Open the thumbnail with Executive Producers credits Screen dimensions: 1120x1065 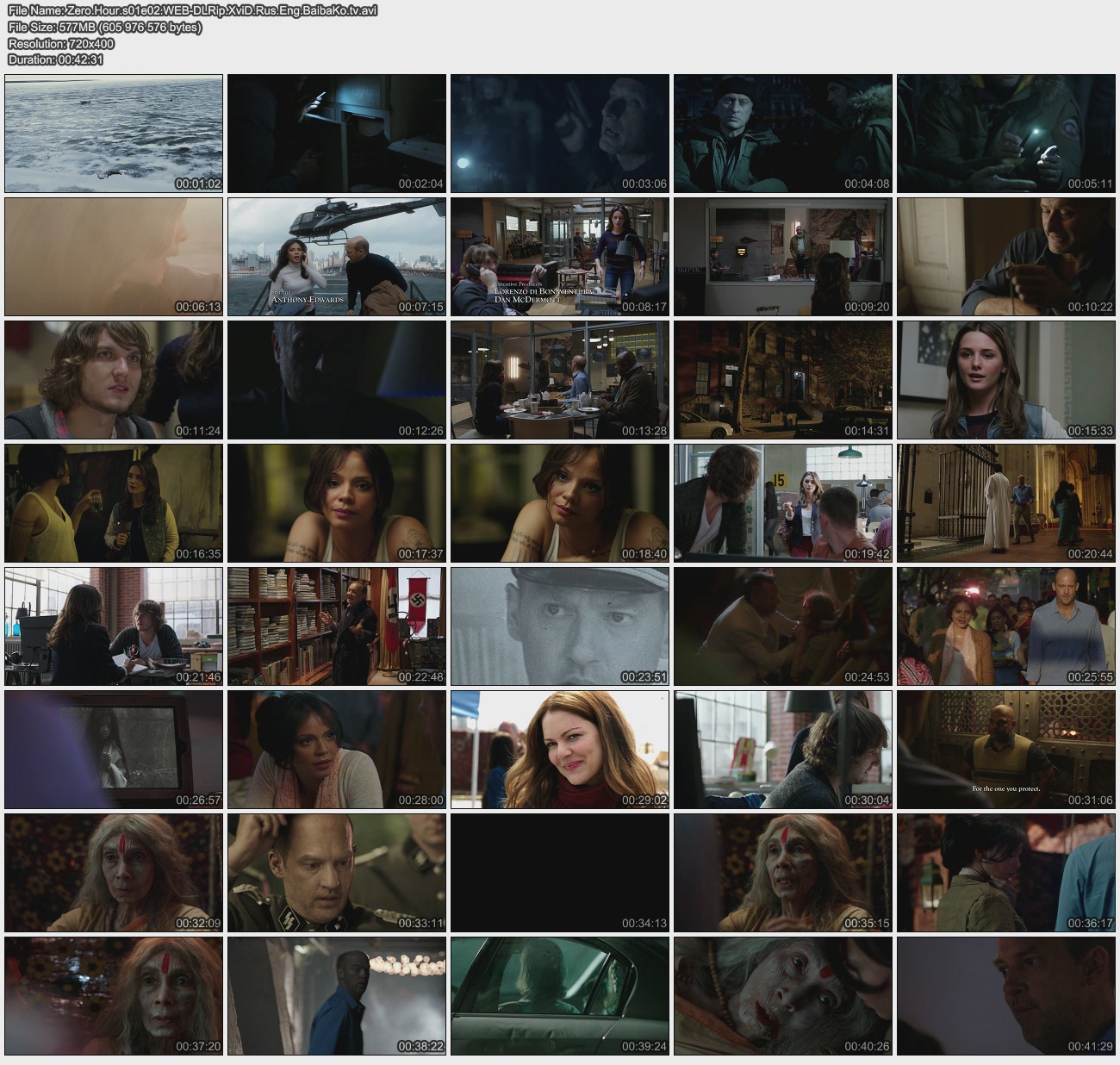(x=560, y=257)
